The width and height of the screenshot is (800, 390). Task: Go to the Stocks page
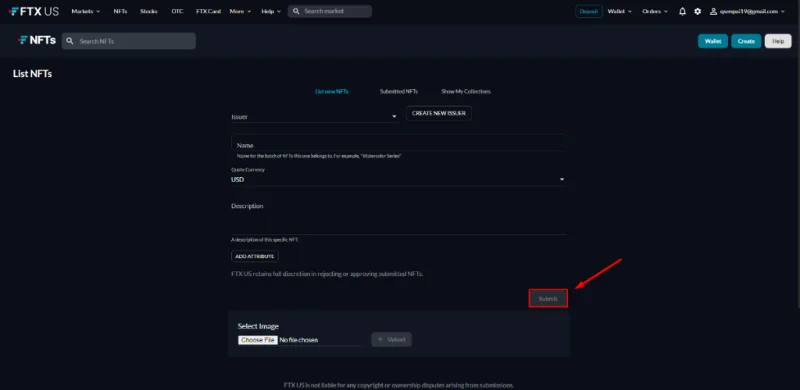(148, 11)
